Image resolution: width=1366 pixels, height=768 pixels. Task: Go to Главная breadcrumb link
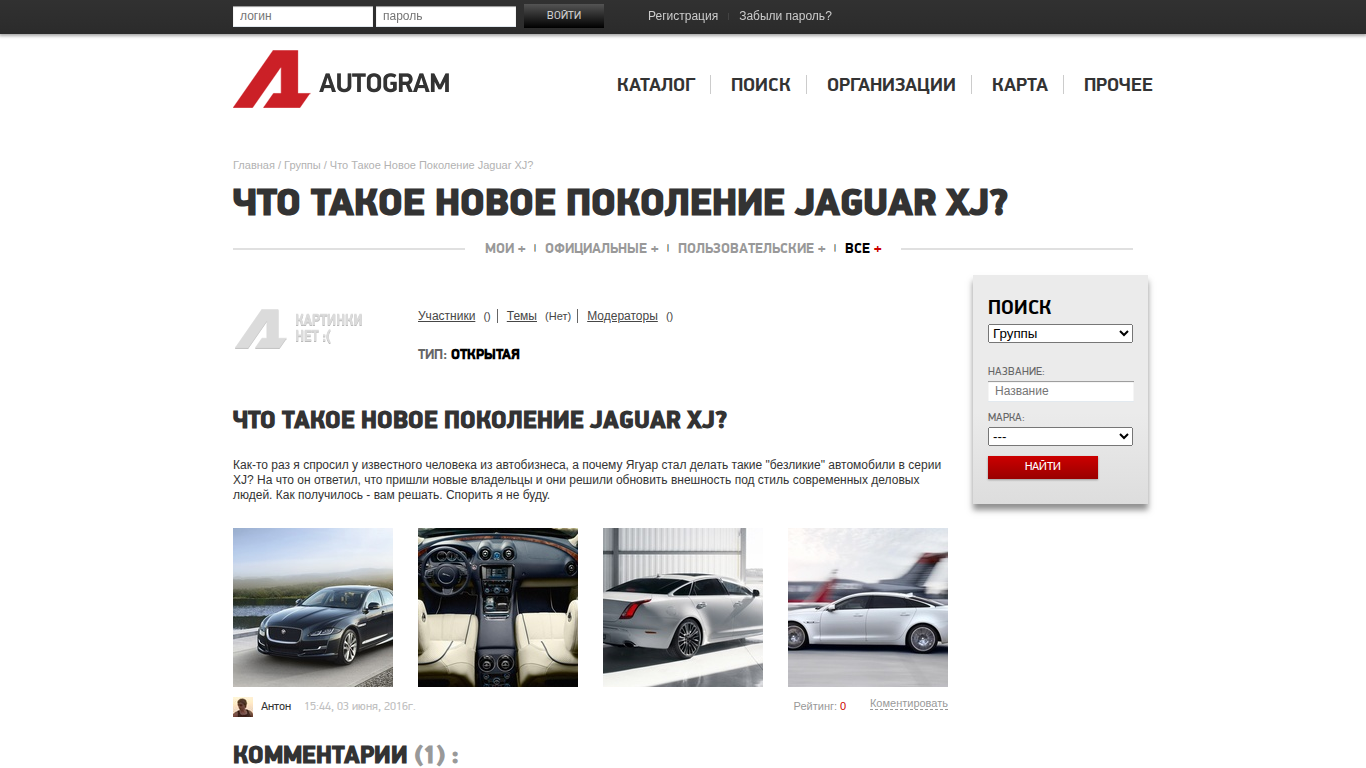(x=254, y=165)
